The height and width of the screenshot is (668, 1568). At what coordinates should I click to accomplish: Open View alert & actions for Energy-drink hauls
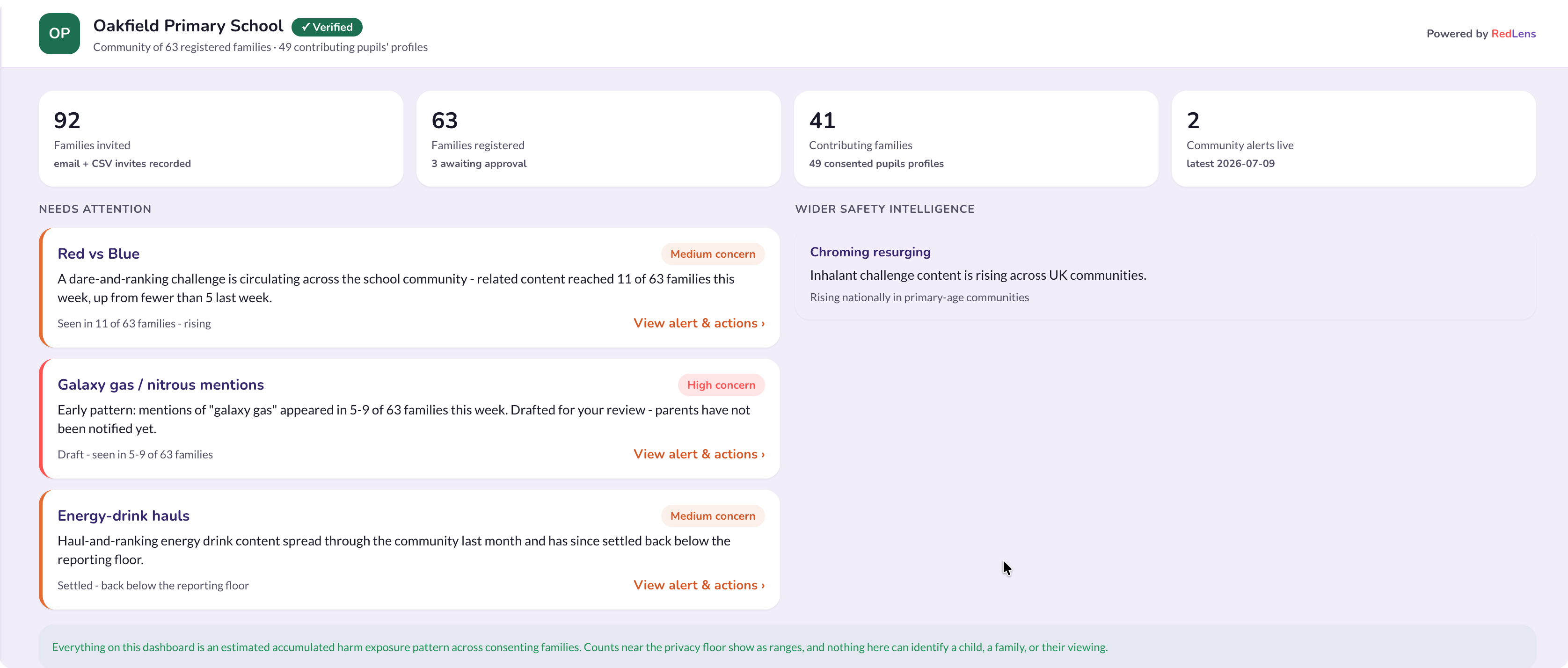(699, 585)
